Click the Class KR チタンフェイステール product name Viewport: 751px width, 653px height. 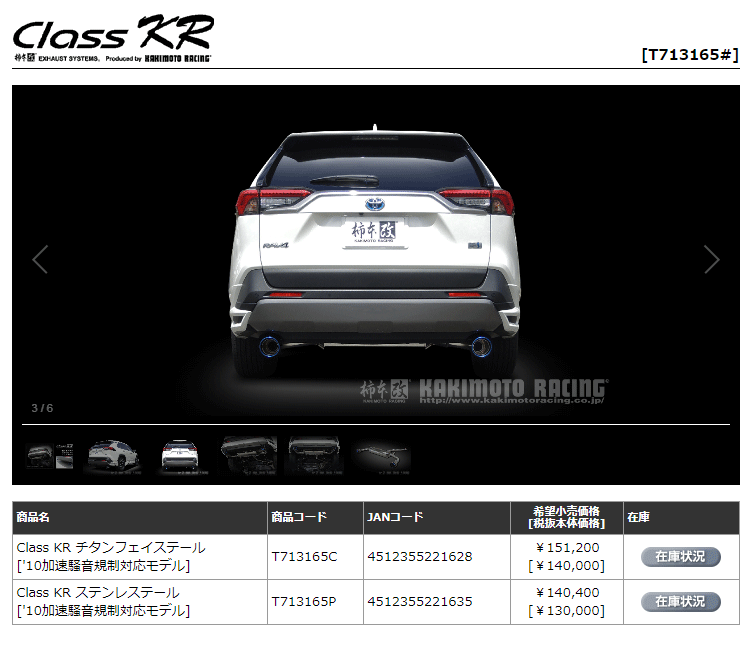coord(111,557)
